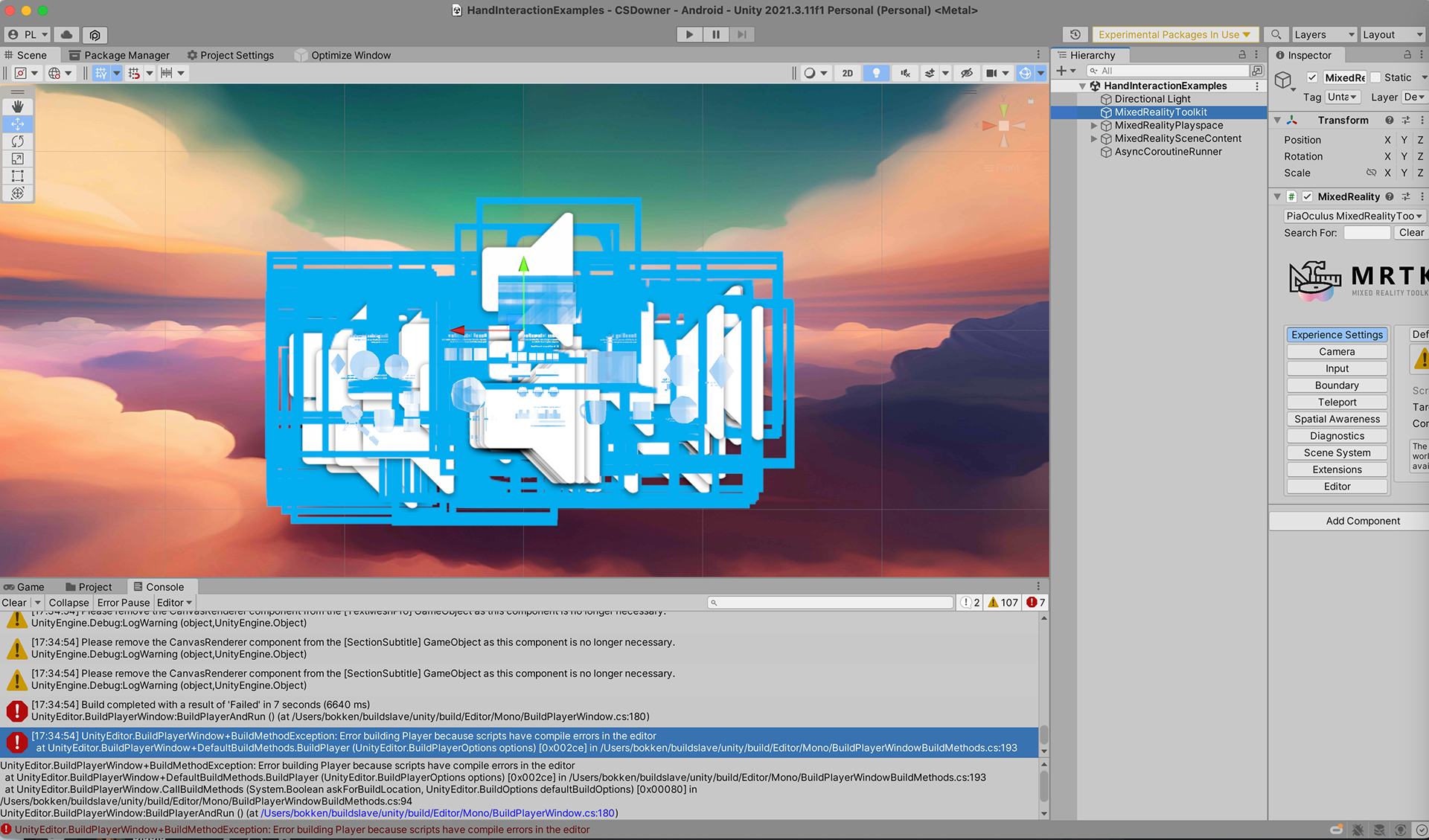Select the Rotate tool
The height and width of the screenshot is (840, 1429).
18,141
